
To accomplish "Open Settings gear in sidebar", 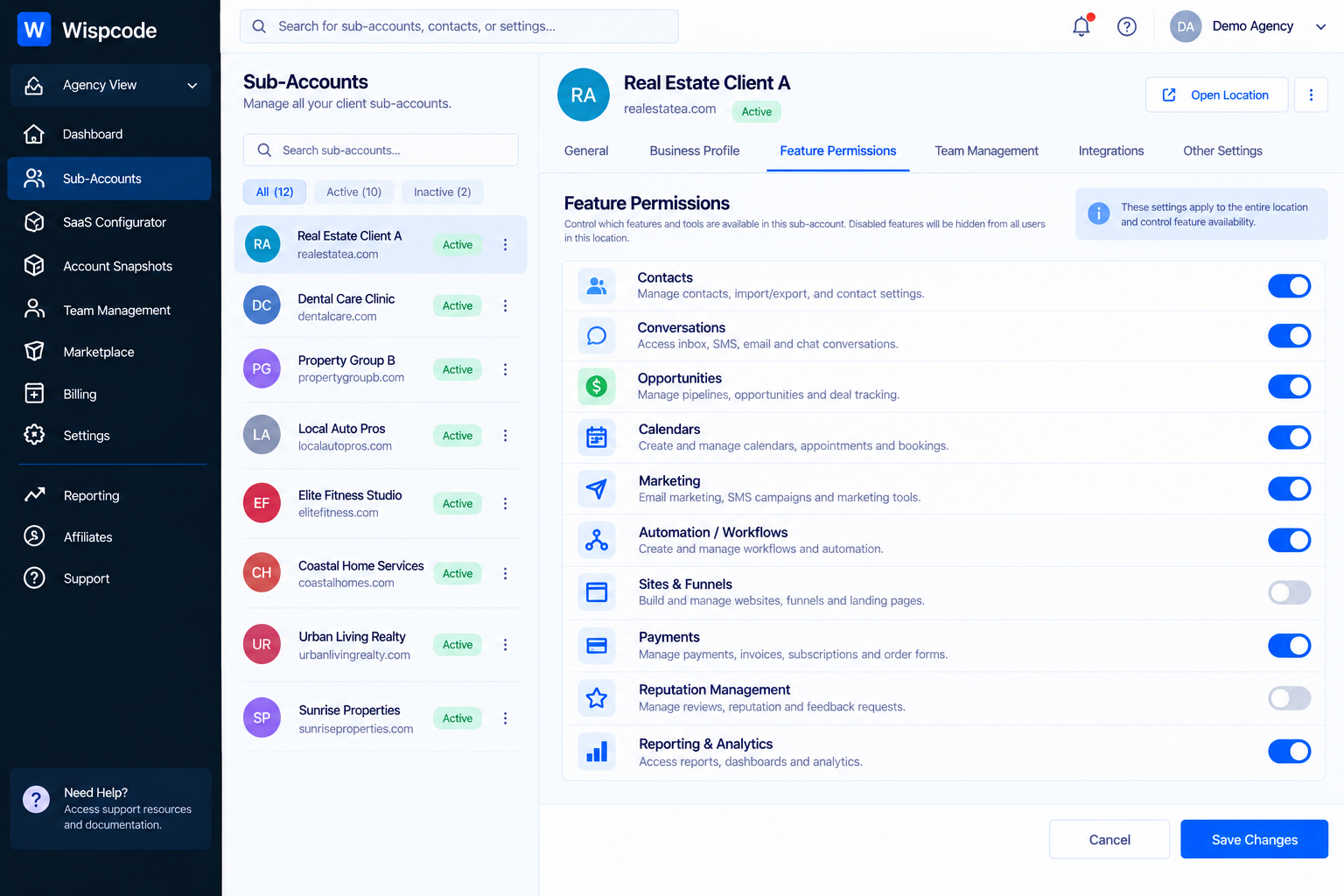I will coord(34,435).
